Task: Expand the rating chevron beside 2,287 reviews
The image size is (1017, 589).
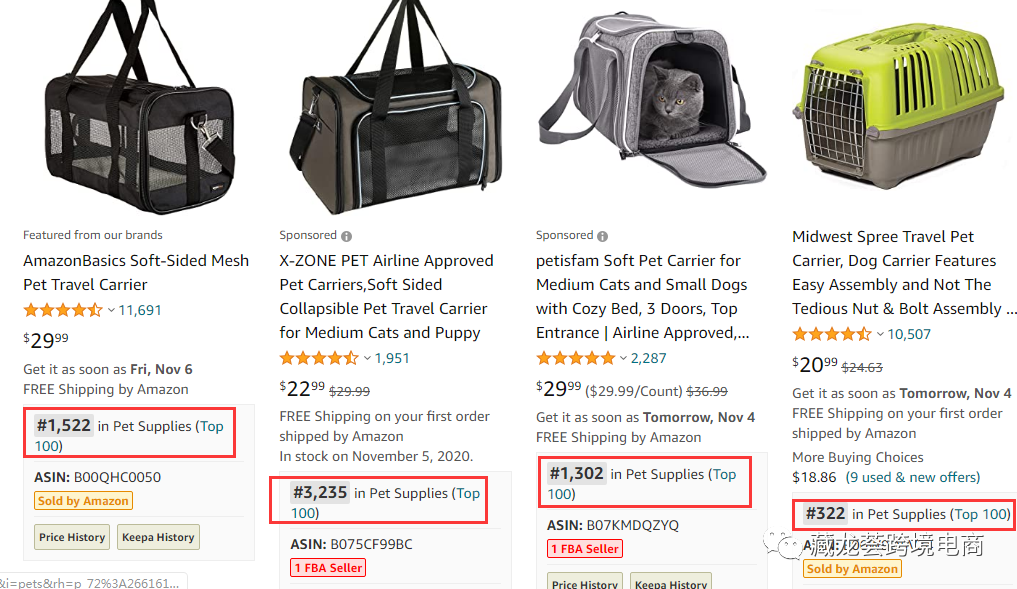Action: click(624, 358)
